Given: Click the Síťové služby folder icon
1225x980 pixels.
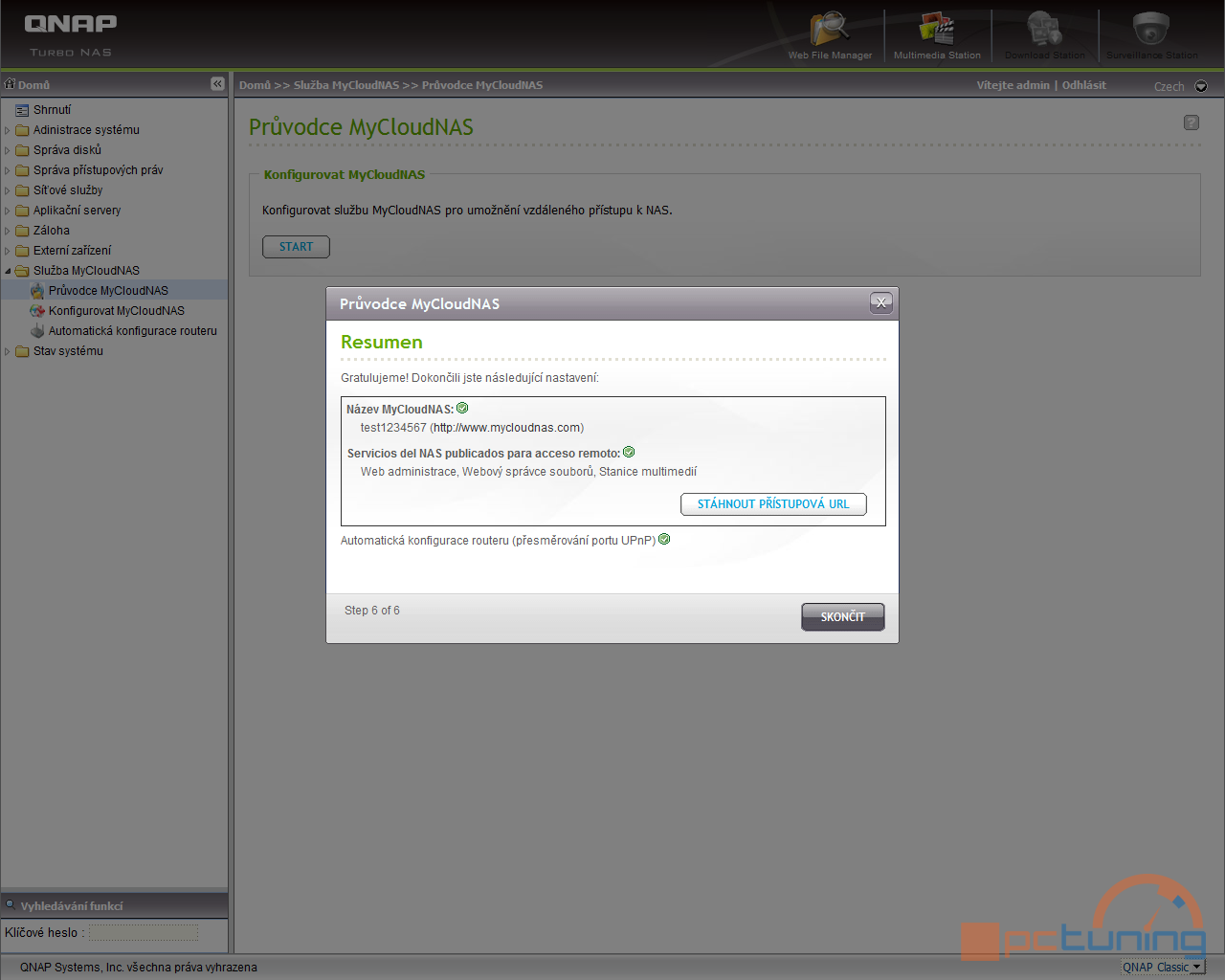Looking at the screenshot, I should point(22,190).
